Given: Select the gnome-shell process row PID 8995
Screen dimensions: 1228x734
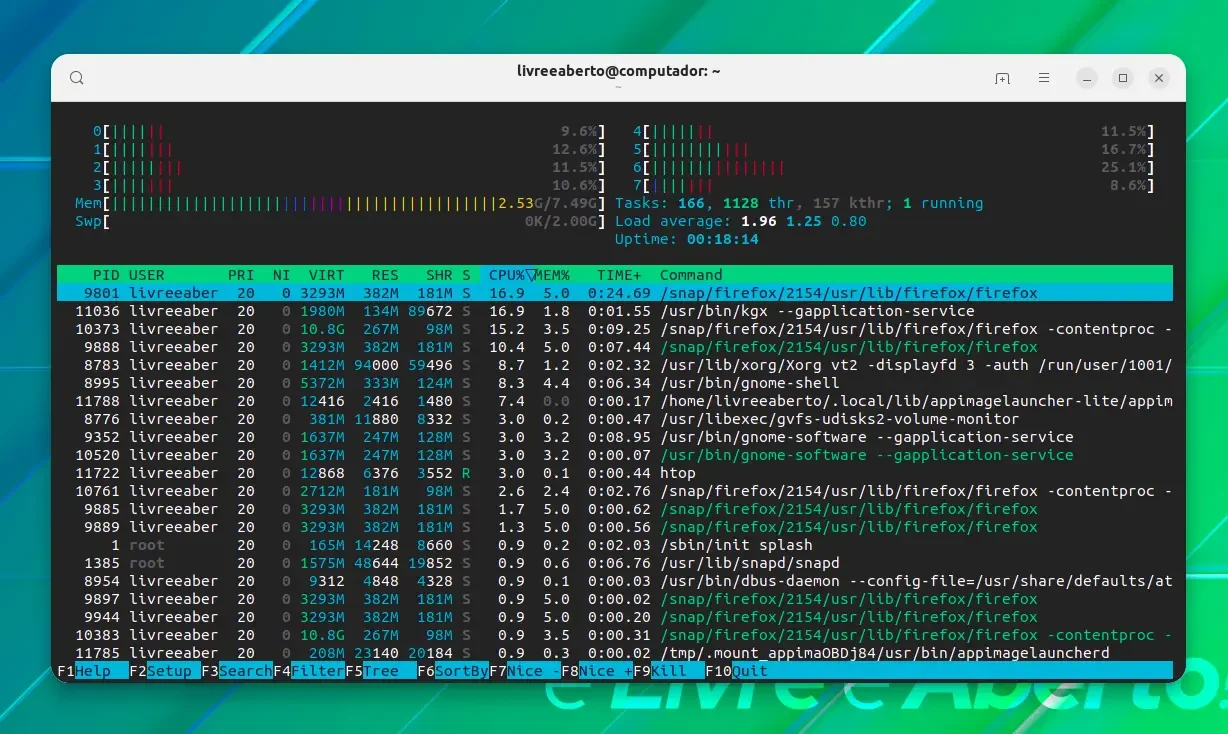Looking at the screenshot, I should (x=615, y=383).
